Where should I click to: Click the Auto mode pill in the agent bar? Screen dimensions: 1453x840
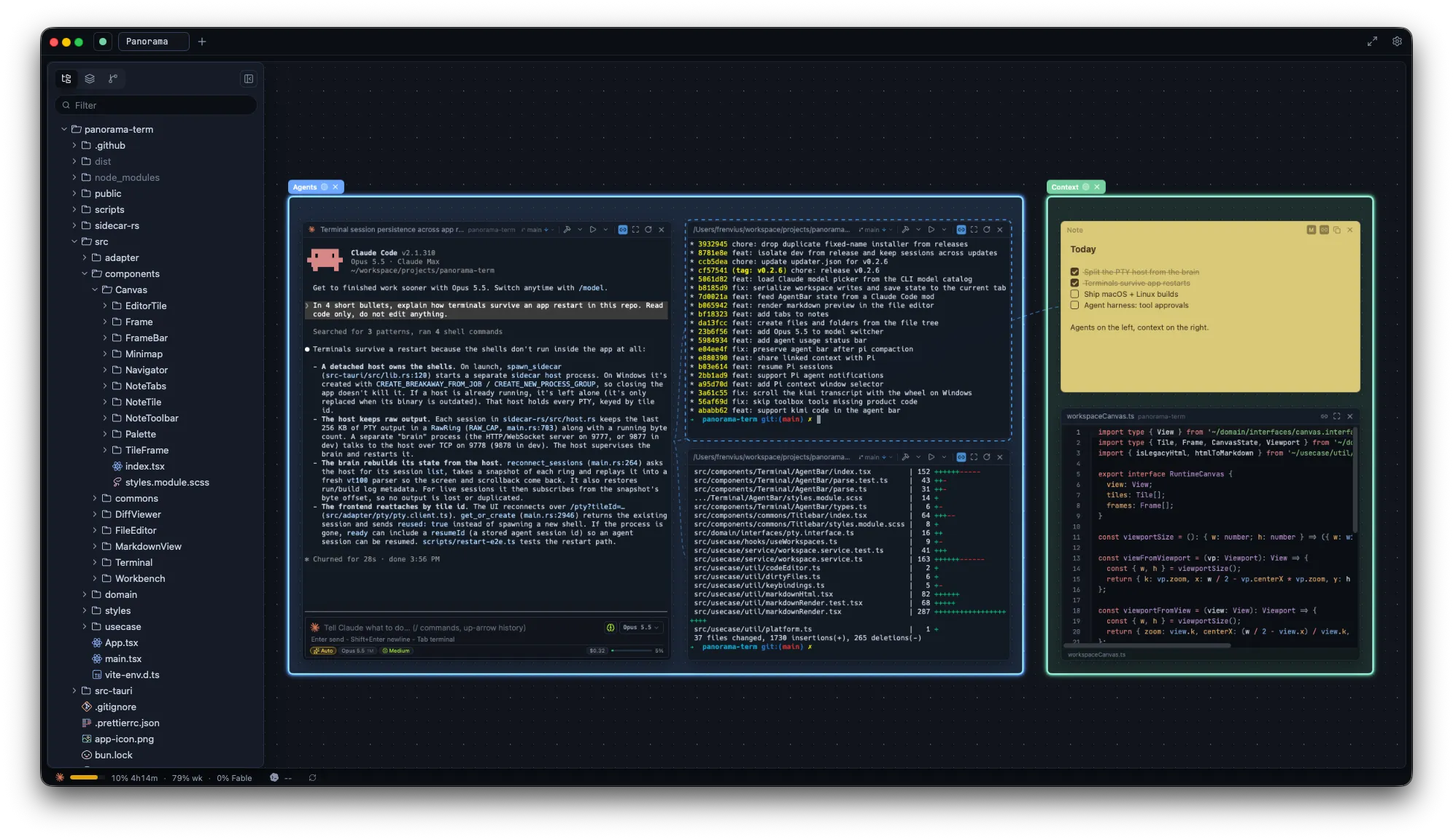point(323,650)
